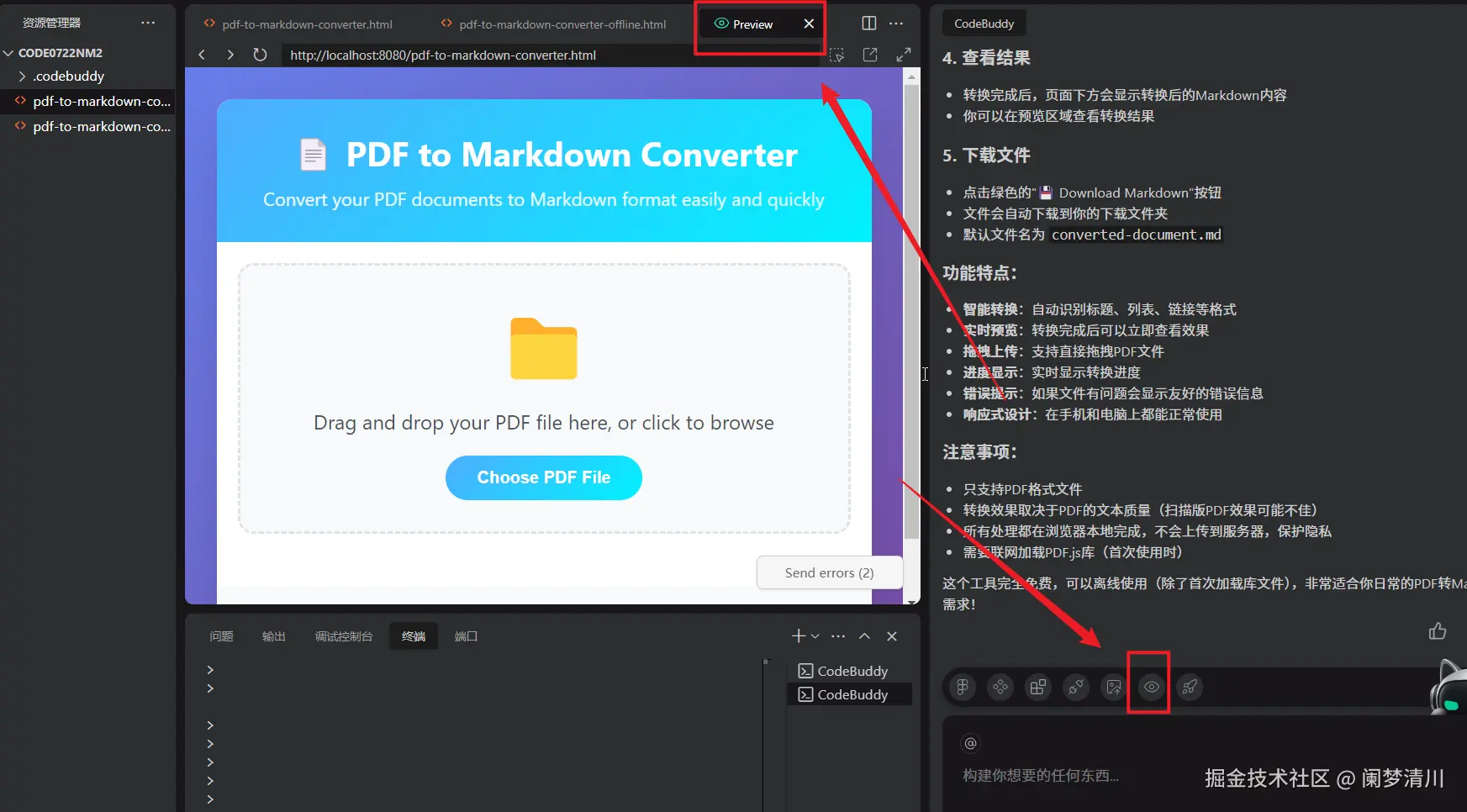1467x812 pixels.
Task: Click the Send errors (2) button
Action: click(x=829, y=572)
